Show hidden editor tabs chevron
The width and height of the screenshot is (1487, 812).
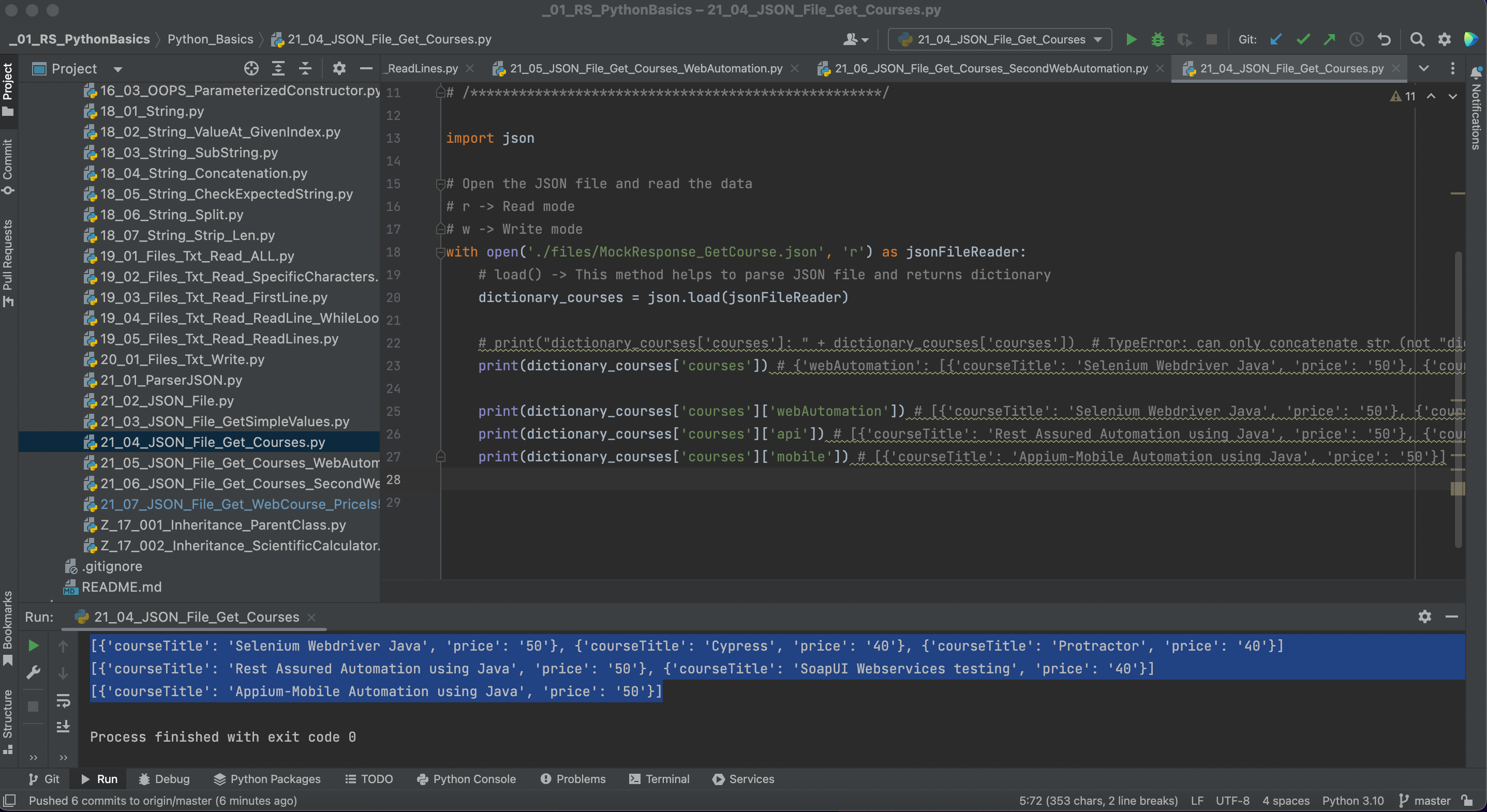tap(1423, 69)
